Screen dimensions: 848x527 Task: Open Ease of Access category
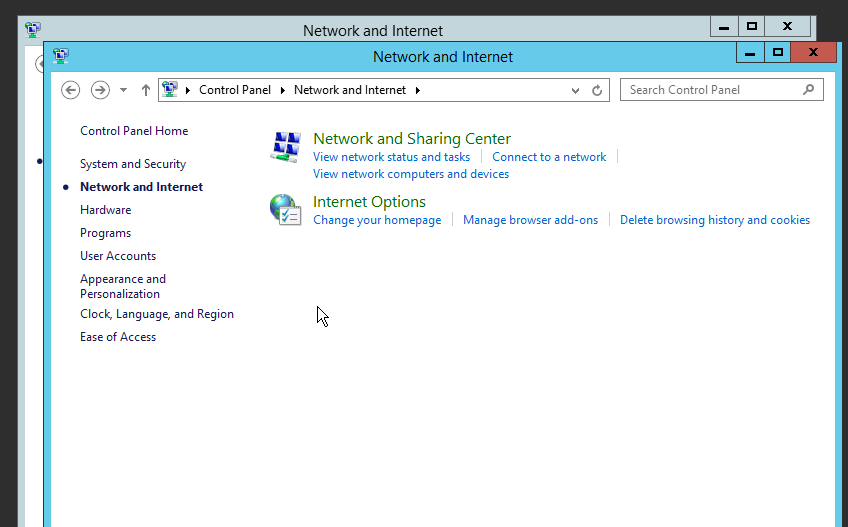click(x=118, y=337)
